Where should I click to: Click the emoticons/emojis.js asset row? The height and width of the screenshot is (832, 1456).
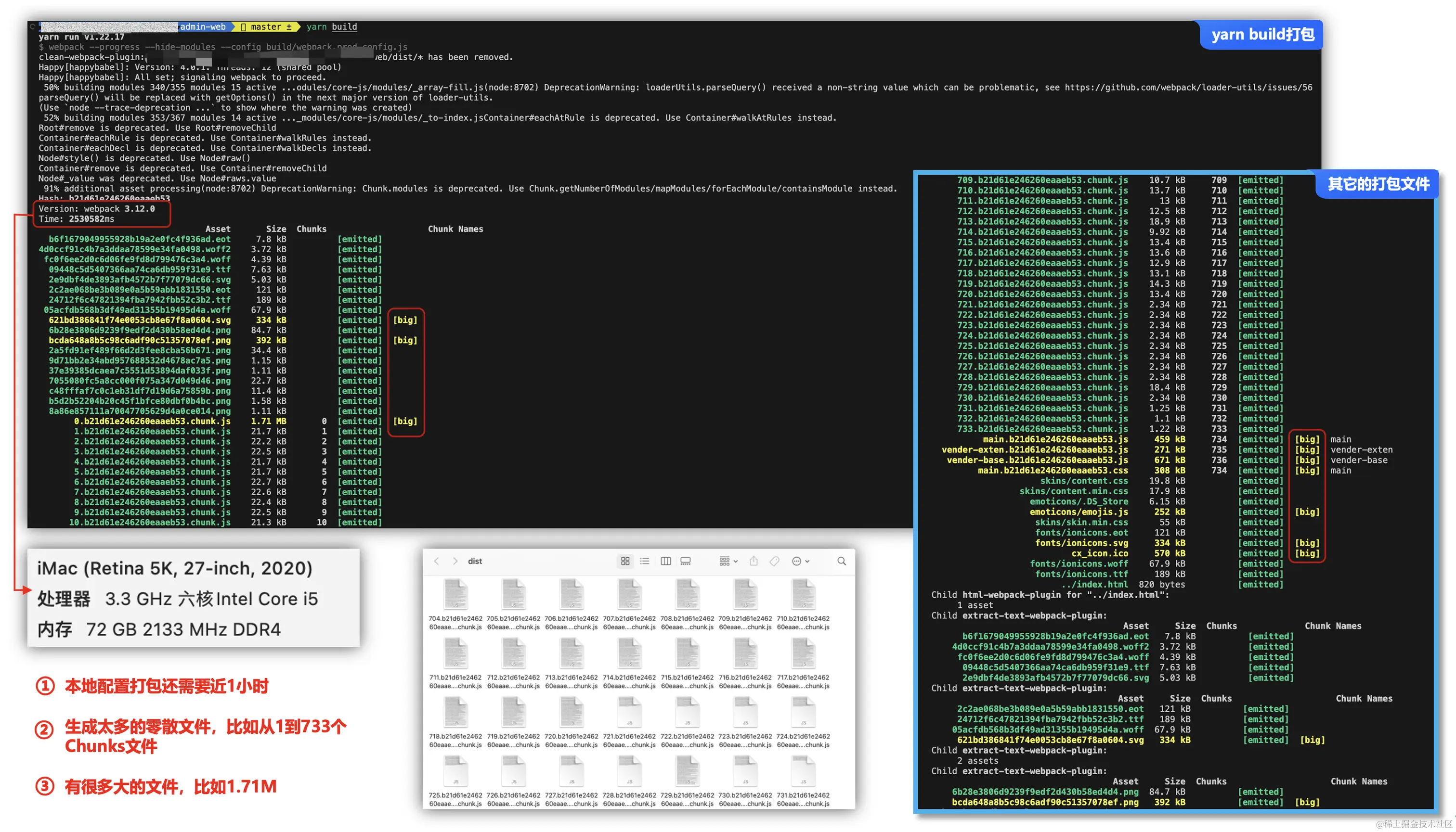click(x=1175, y=512)
